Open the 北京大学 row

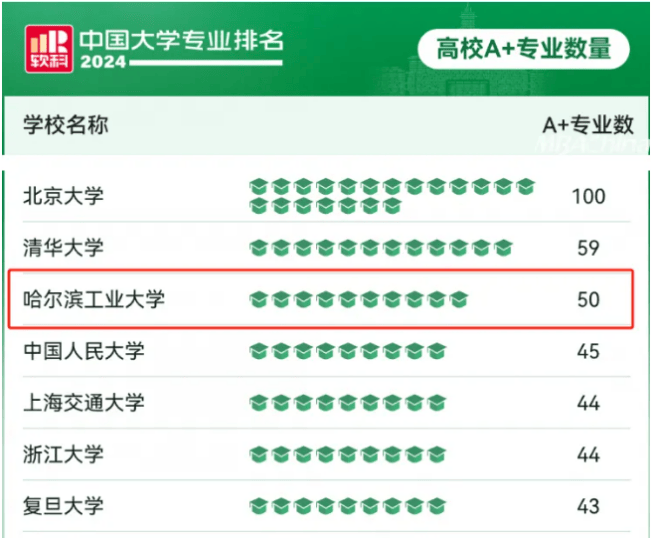(326, 196)
